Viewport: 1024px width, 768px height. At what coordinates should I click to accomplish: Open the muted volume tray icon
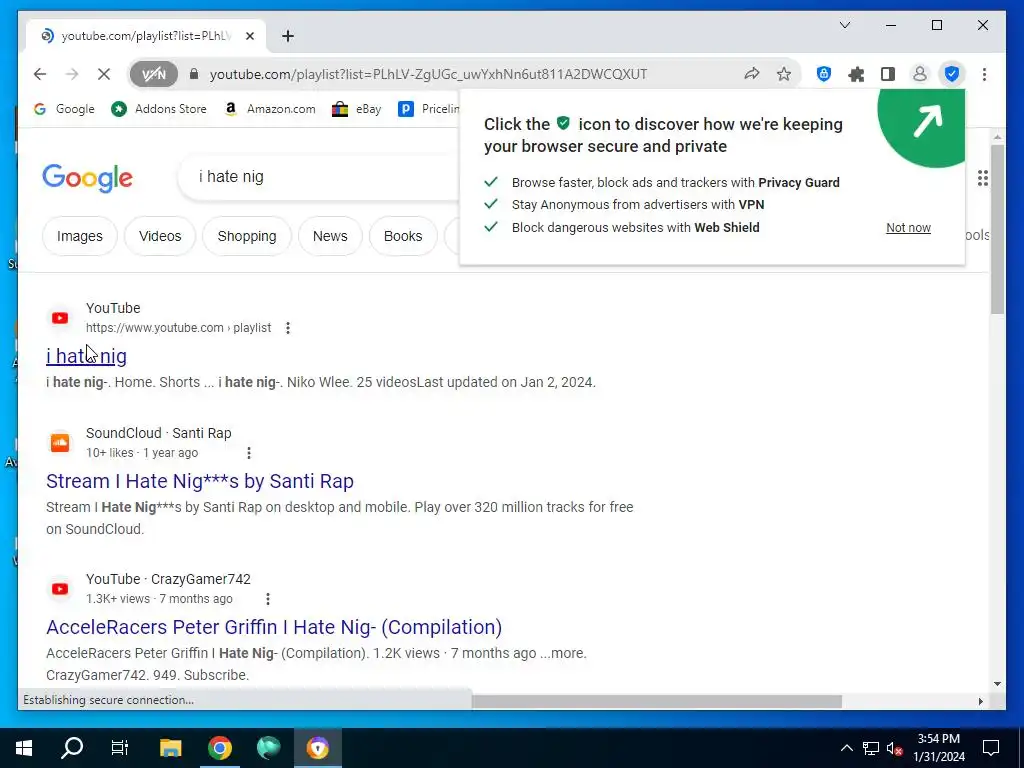tap(894, 748)
